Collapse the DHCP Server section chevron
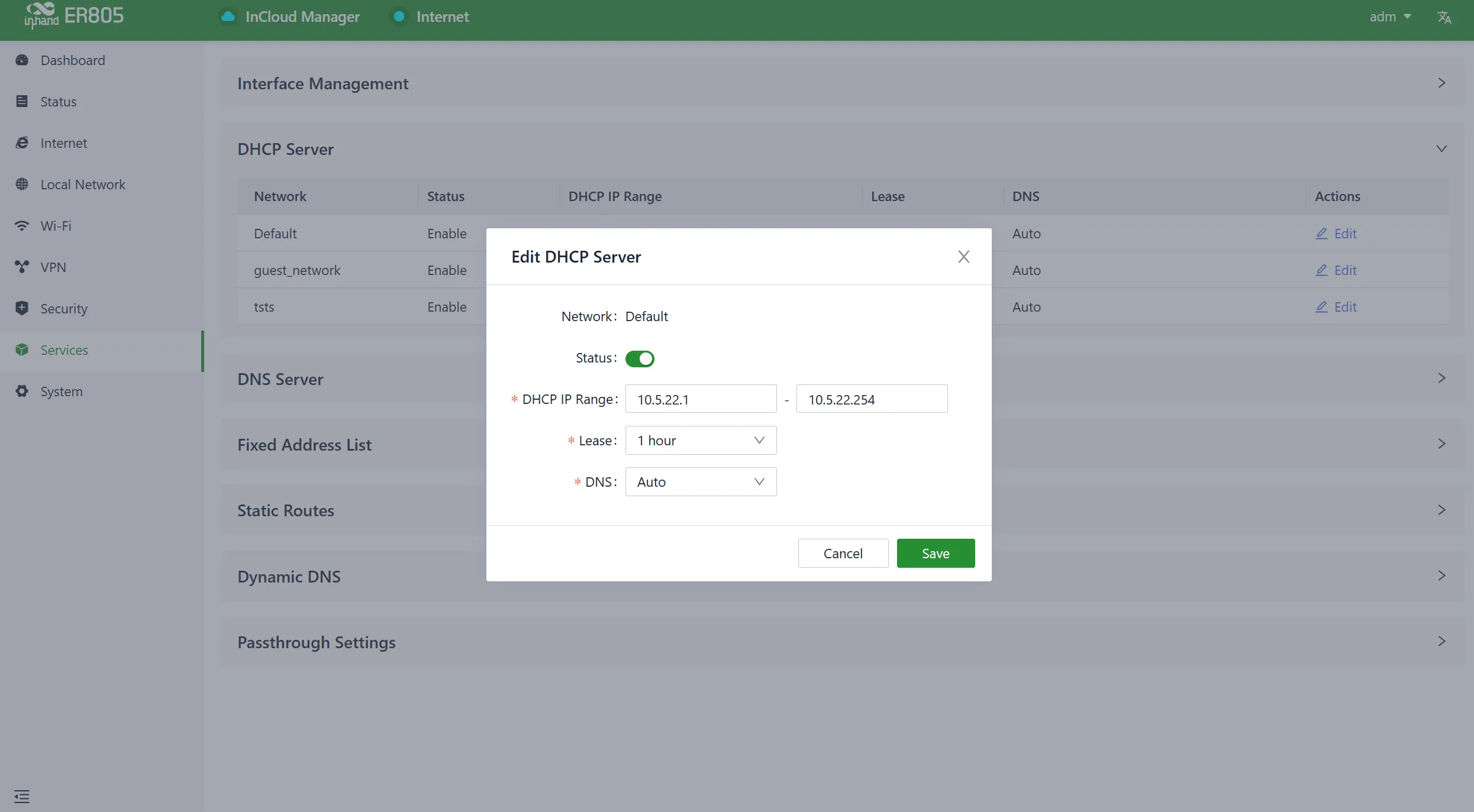 (1441, 149)
